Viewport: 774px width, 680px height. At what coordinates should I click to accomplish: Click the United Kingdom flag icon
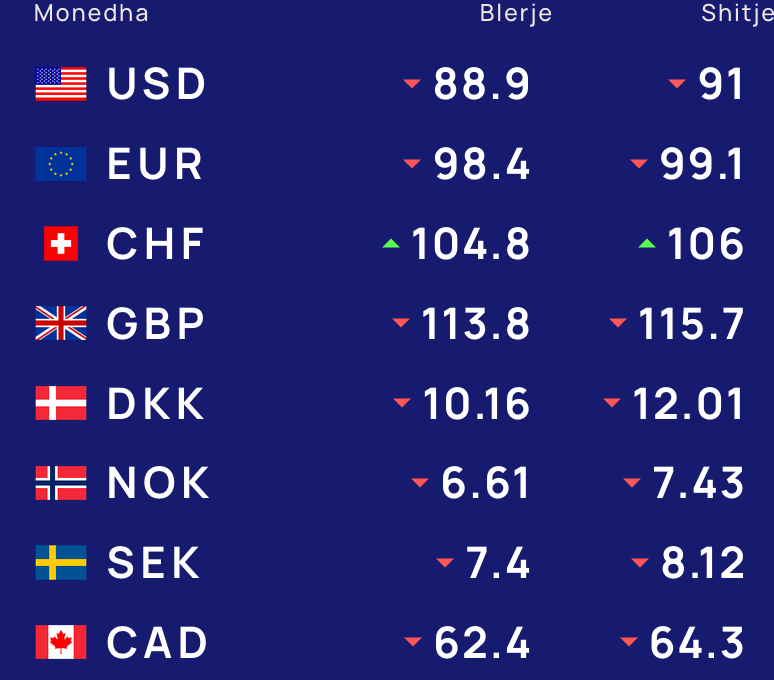(x=61, y=323)
